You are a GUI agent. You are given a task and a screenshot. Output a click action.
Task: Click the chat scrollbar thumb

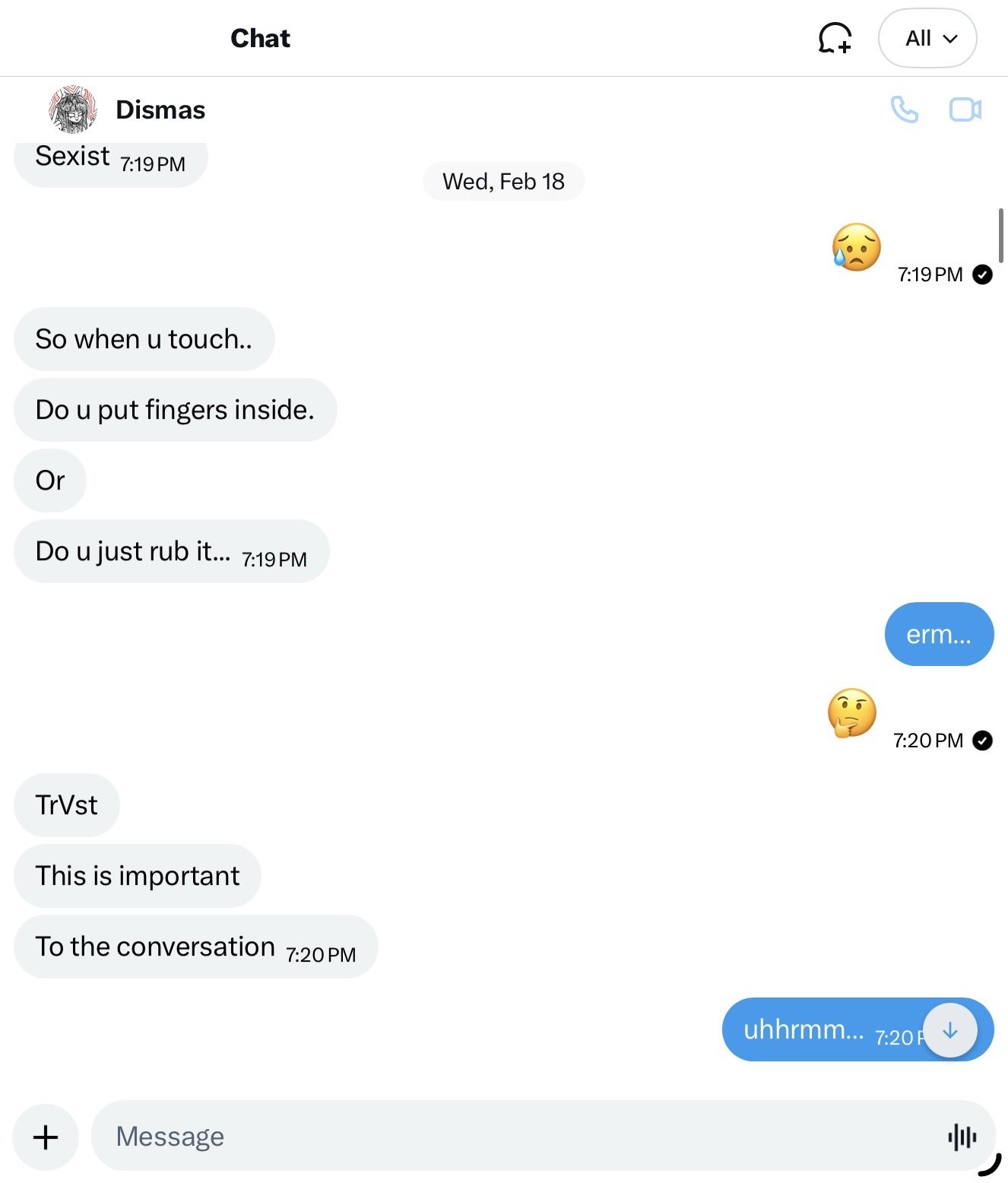[1000, 236]
